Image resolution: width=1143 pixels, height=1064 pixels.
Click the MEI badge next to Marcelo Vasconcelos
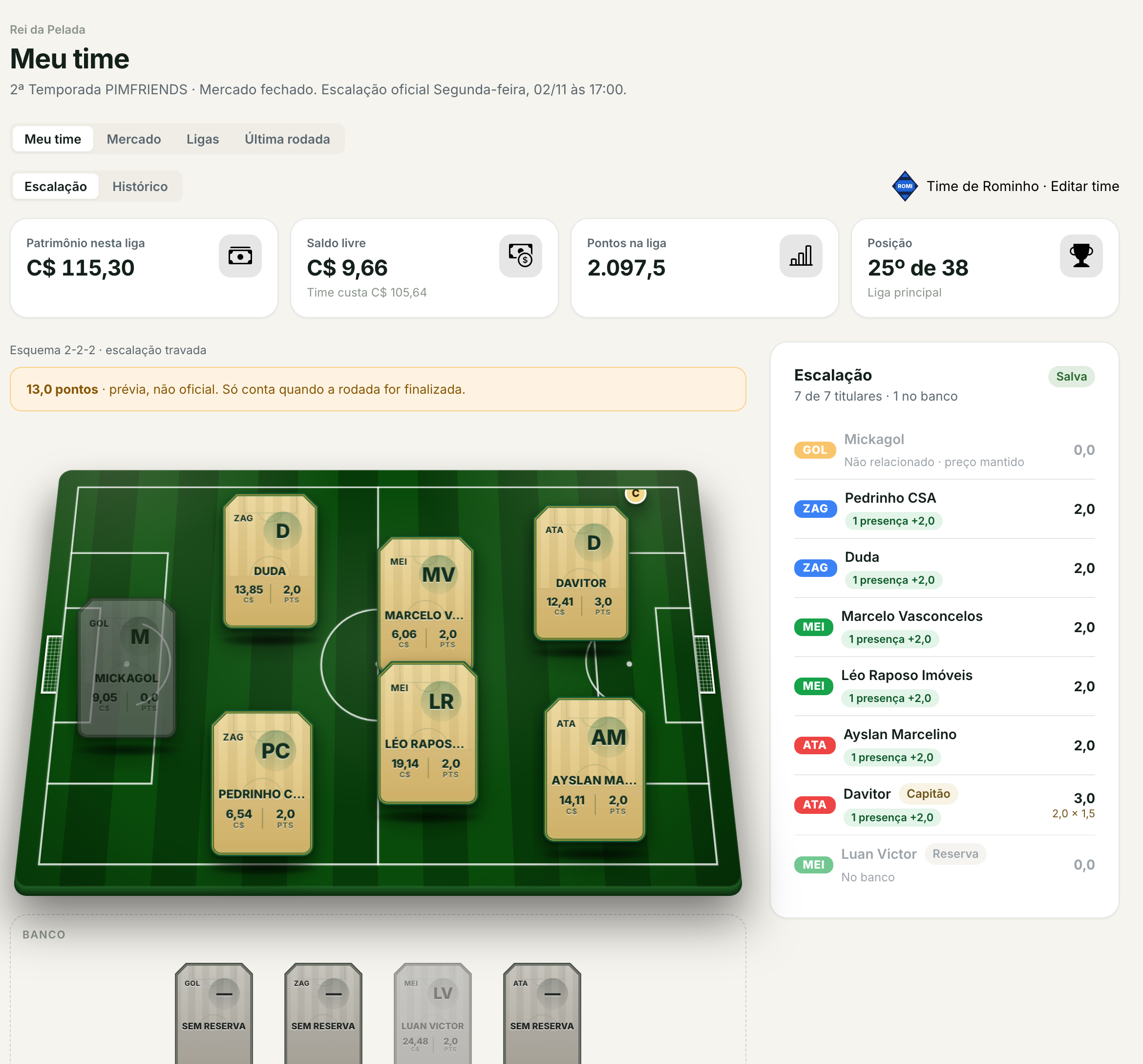814,627
